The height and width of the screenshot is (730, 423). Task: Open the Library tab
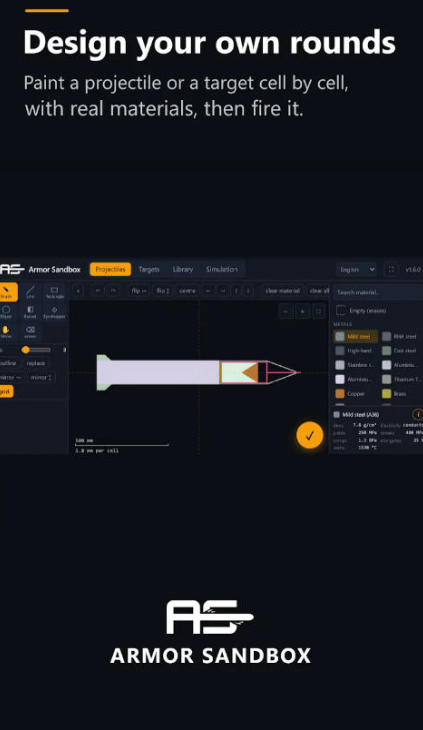pyautogui.click(x=182, y=269)
